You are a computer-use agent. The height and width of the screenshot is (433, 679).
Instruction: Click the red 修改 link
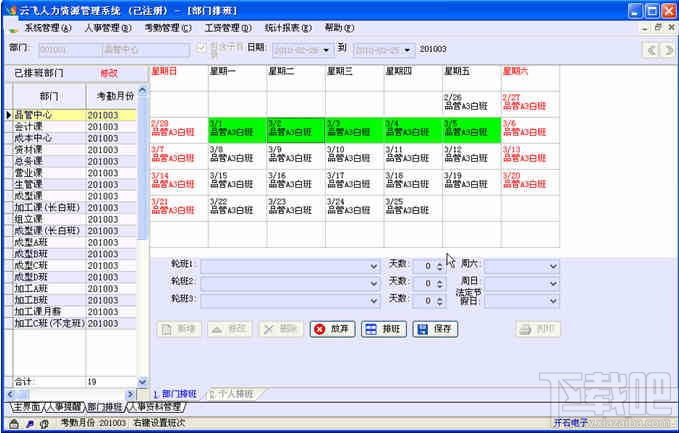click(x=109, y=73)
